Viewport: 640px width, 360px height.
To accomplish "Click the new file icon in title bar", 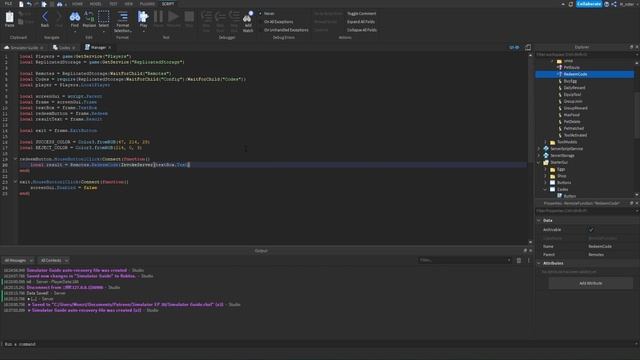I will pyautogui.click(x=21, y=4).
